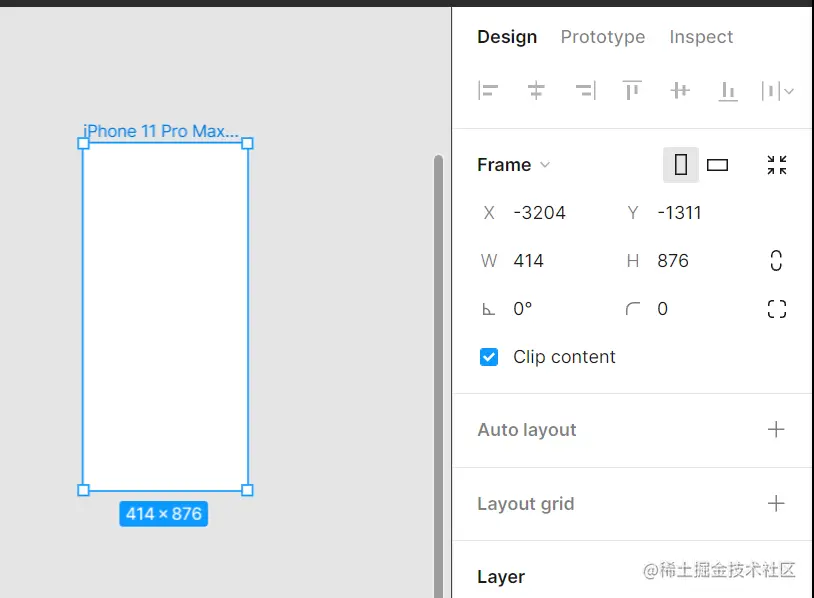Add Auto layout with plus button
Viewport: 814px width, 598px height.
click(776, 429)
